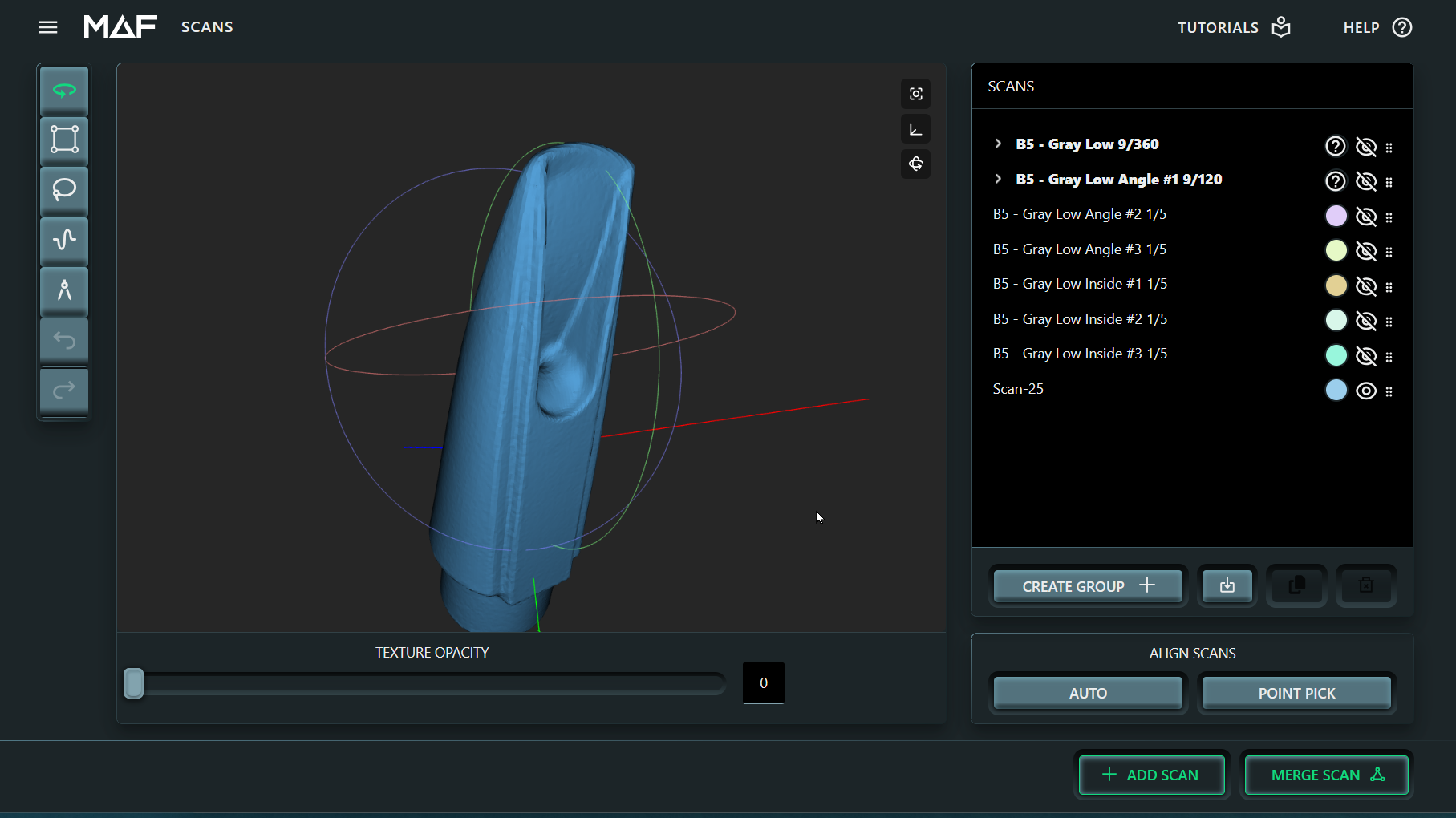Screen dimensions: 1456x818
Task: Show the B5 - Gray Low Angle #2 scan
Action: click(x=1365, y=217)
